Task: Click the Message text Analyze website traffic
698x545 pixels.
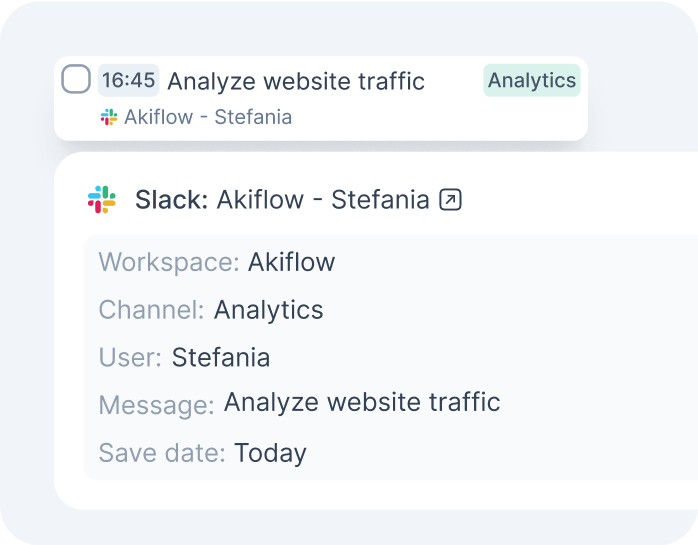Action: [x=362, y=402]
